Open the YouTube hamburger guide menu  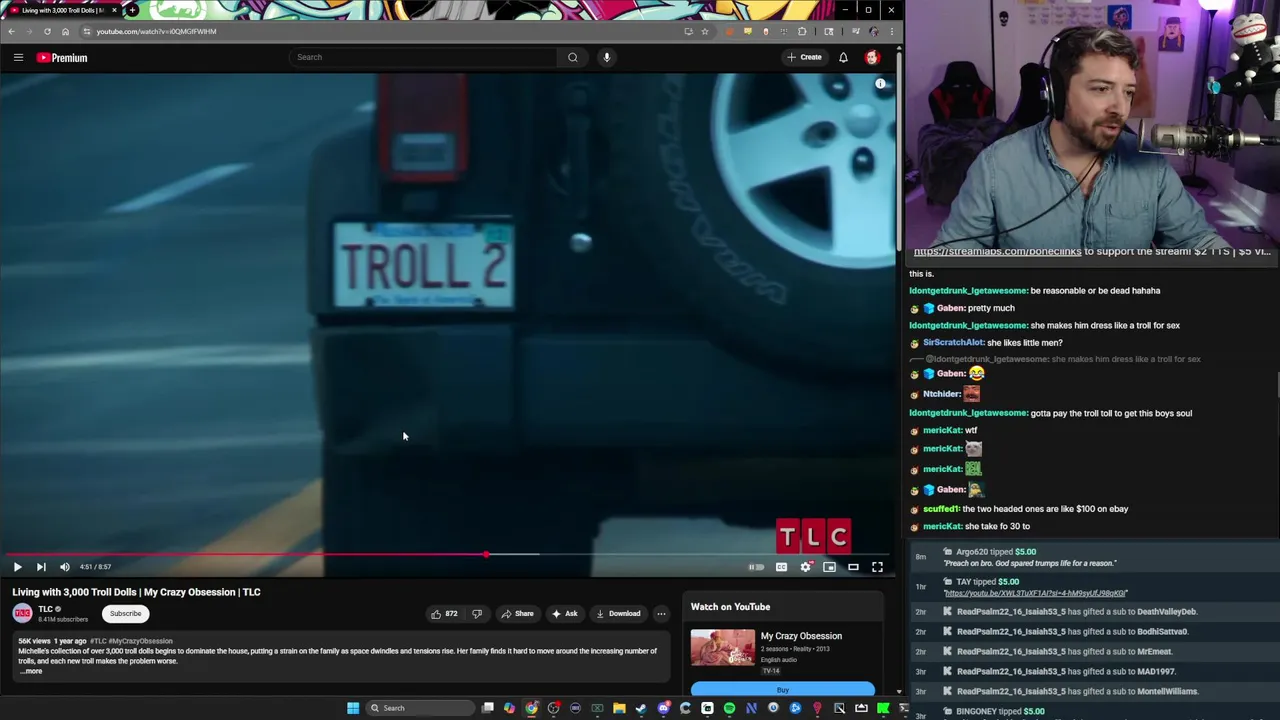tap(18, 57)
